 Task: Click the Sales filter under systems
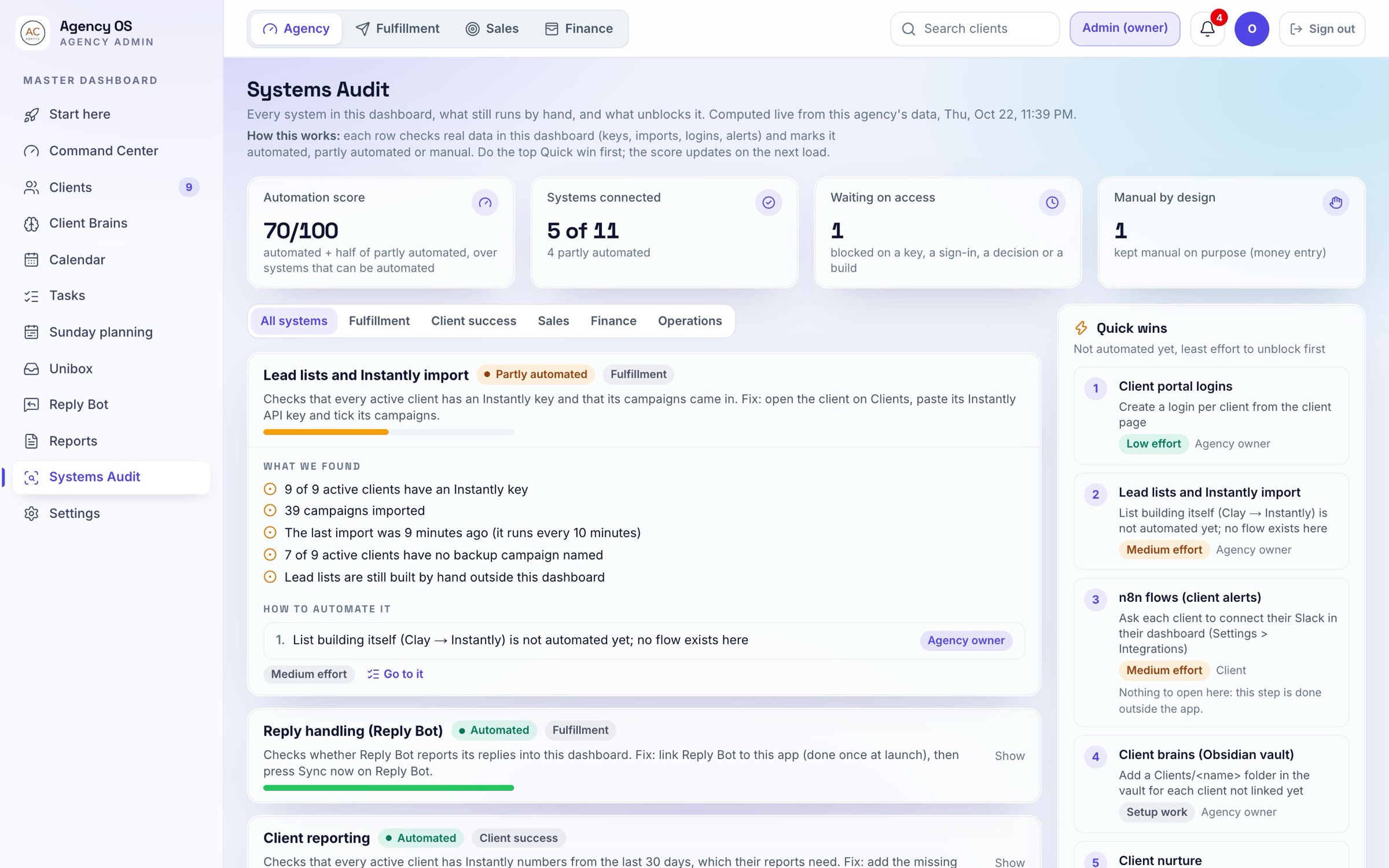[553, 321]
